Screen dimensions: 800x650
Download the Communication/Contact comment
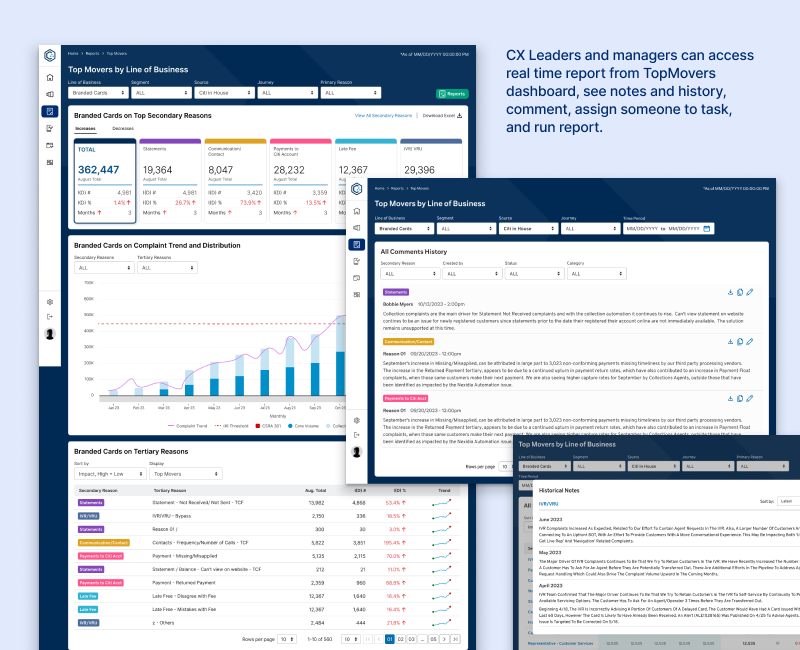point(730,342)
